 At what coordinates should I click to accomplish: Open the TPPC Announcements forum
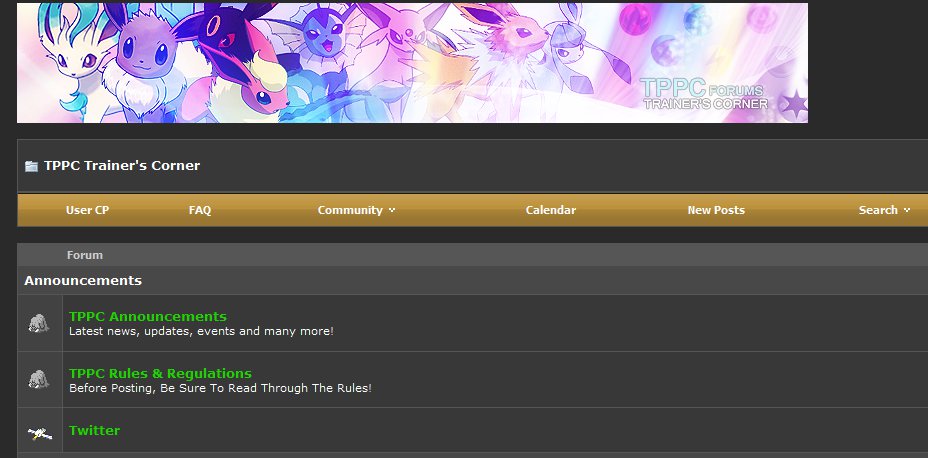coord(148,317)
